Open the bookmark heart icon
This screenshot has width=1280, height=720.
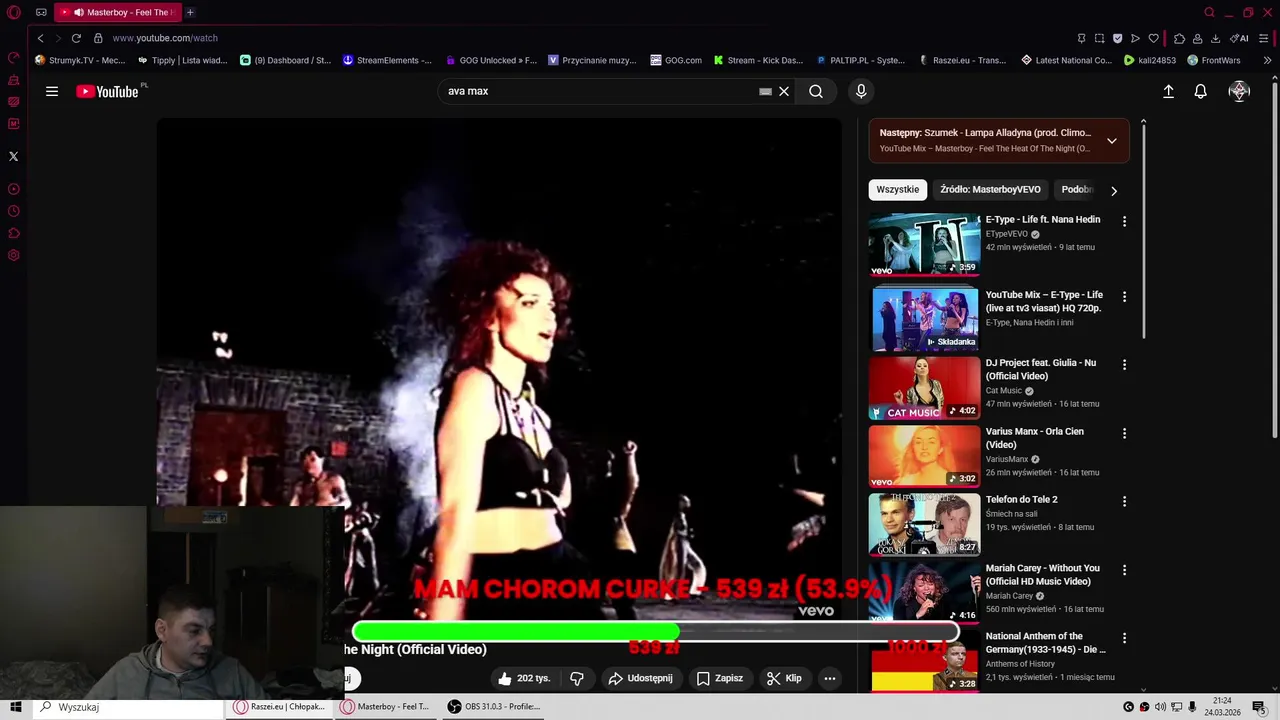pyautogui.click(x=1153, y=38)
